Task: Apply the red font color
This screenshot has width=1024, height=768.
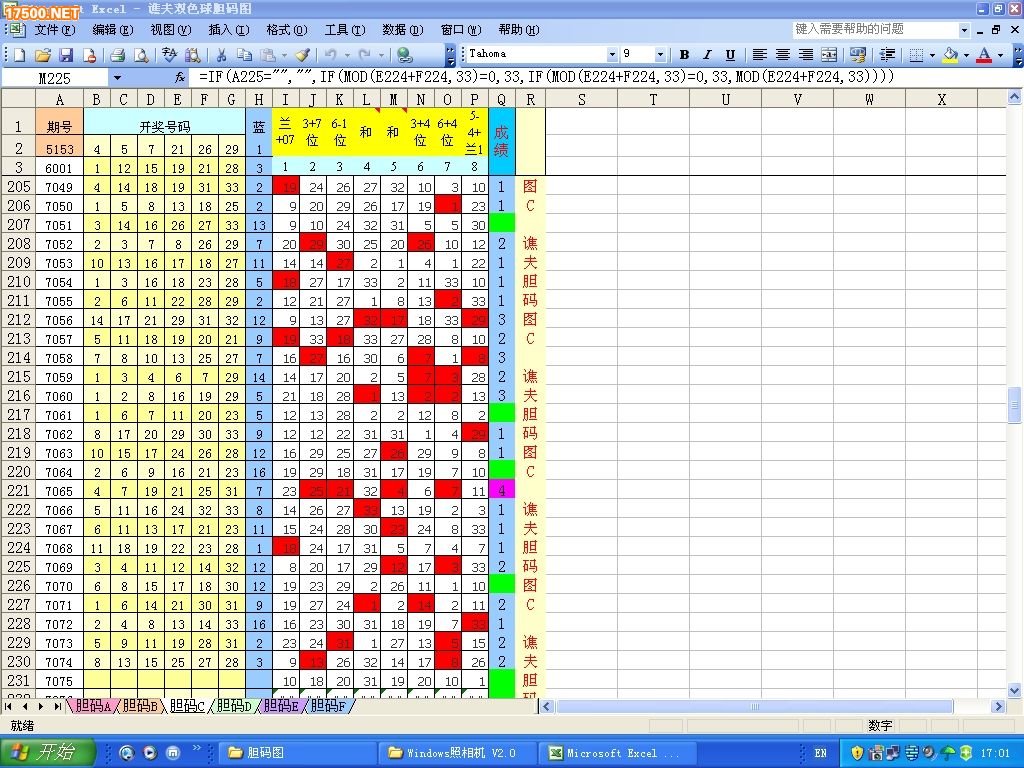Action: (x=984, y=55)
